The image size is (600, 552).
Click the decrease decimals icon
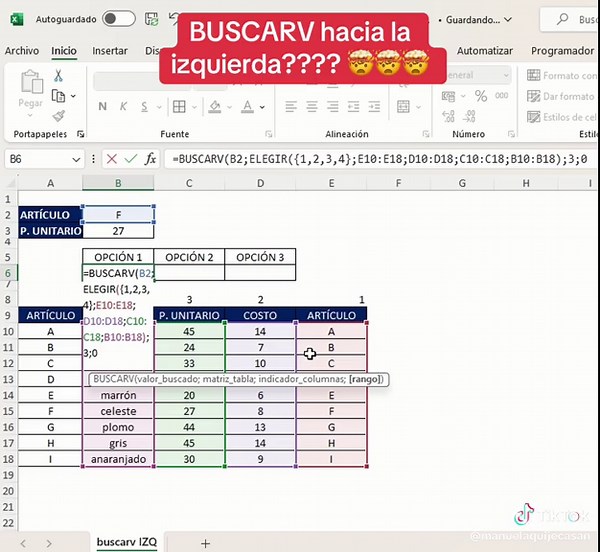[x=470, y=116]
